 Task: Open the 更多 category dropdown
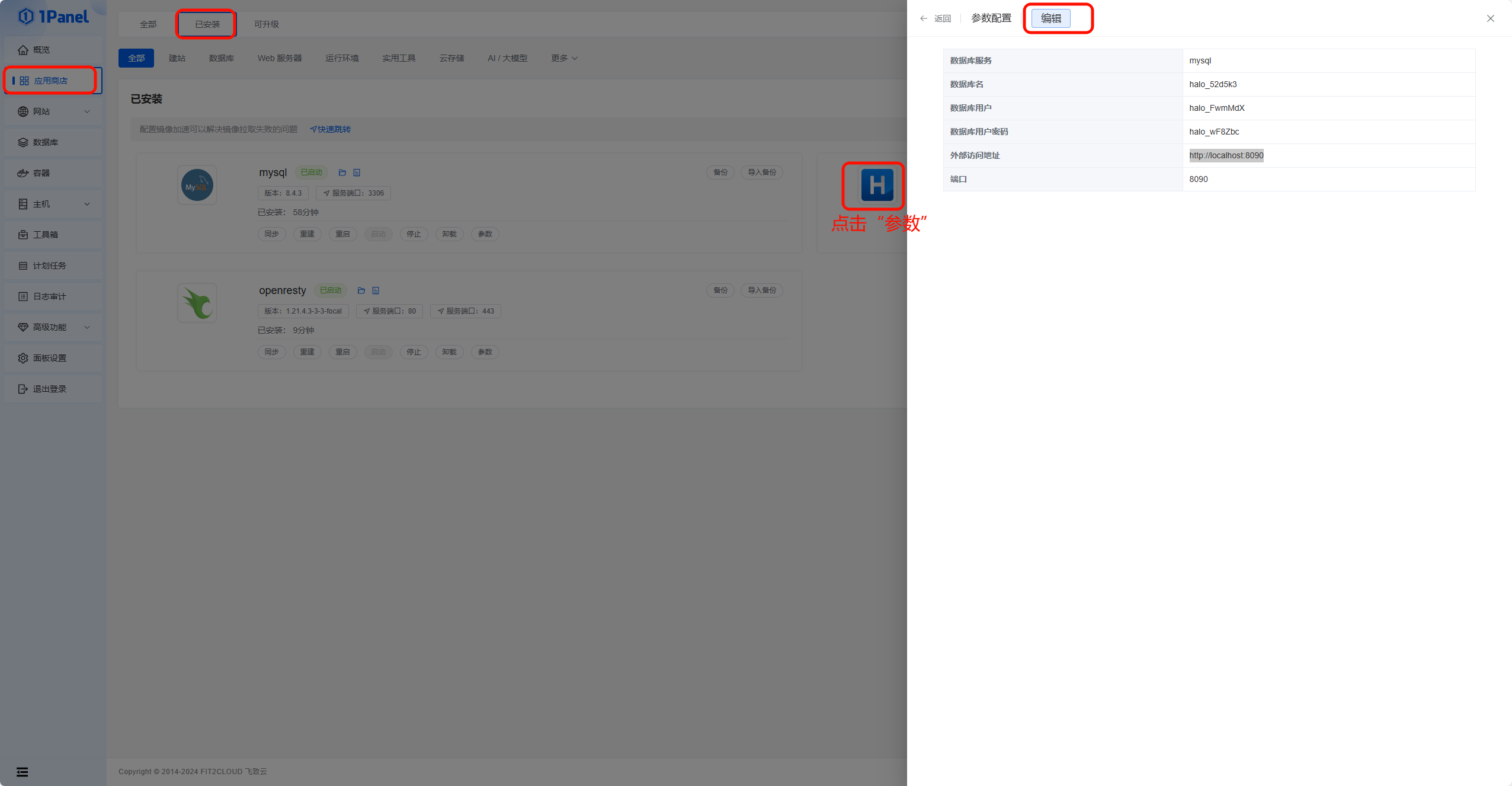(563, 58)
